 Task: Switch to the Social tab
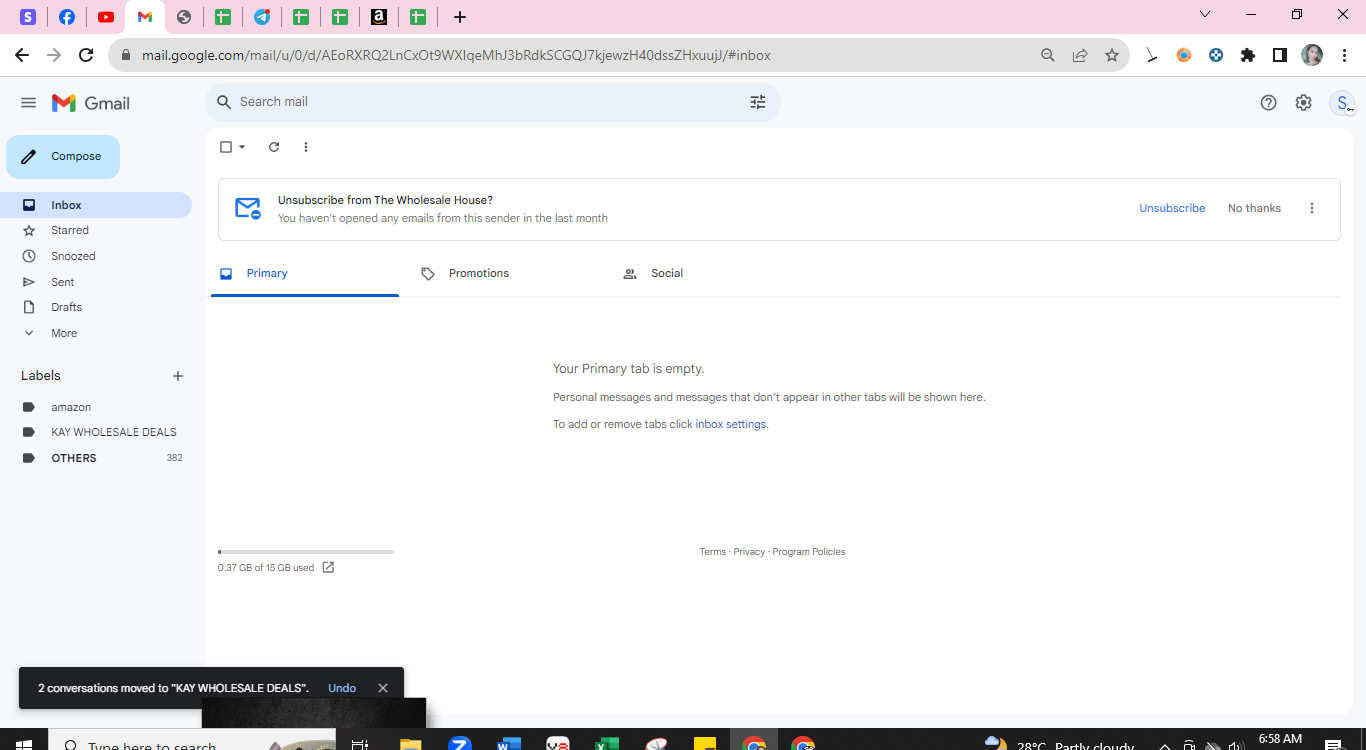(710, 273)
